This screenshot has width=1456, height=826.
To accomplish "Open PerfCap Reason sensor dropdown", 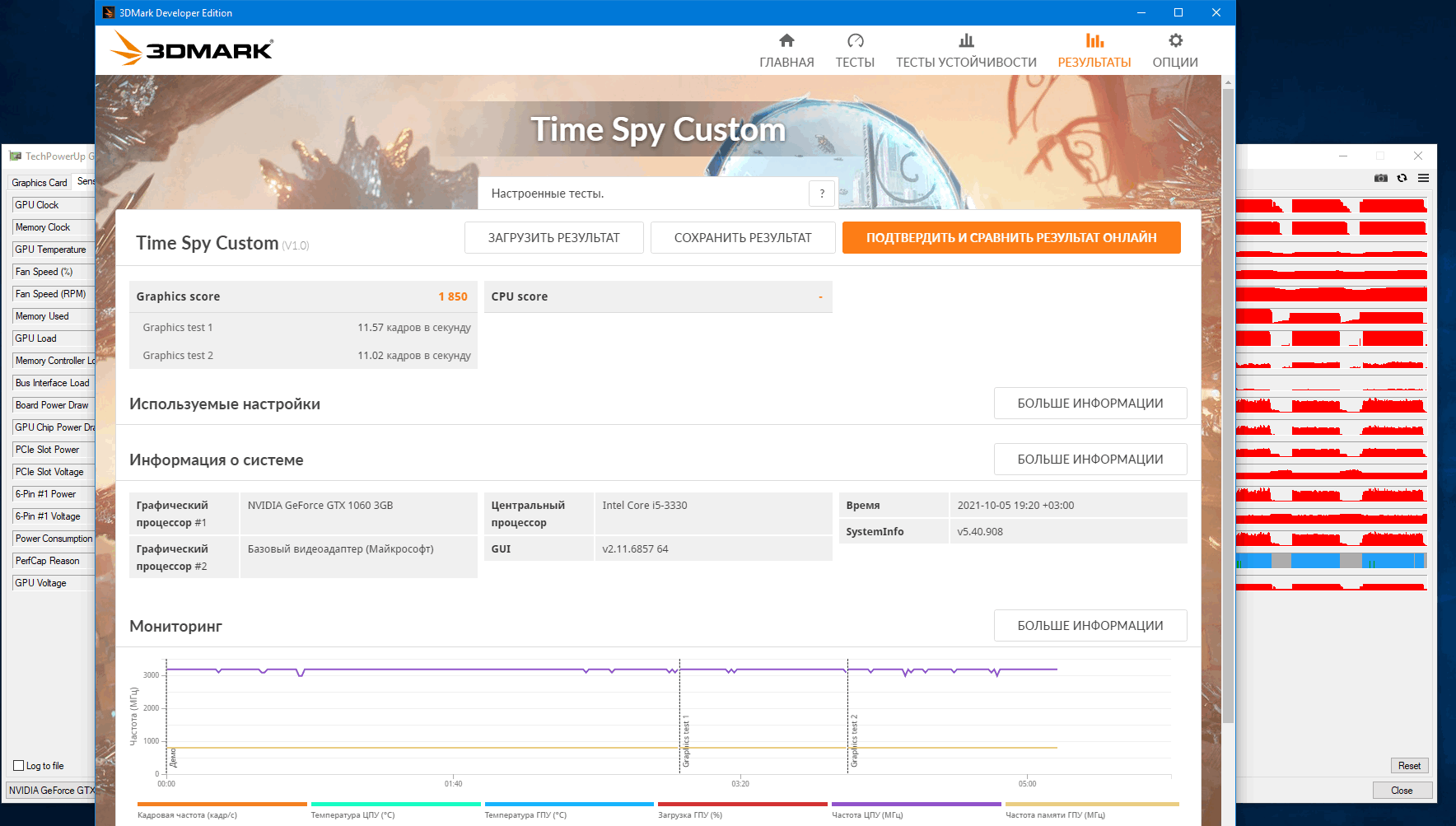I will coord(54,561).
